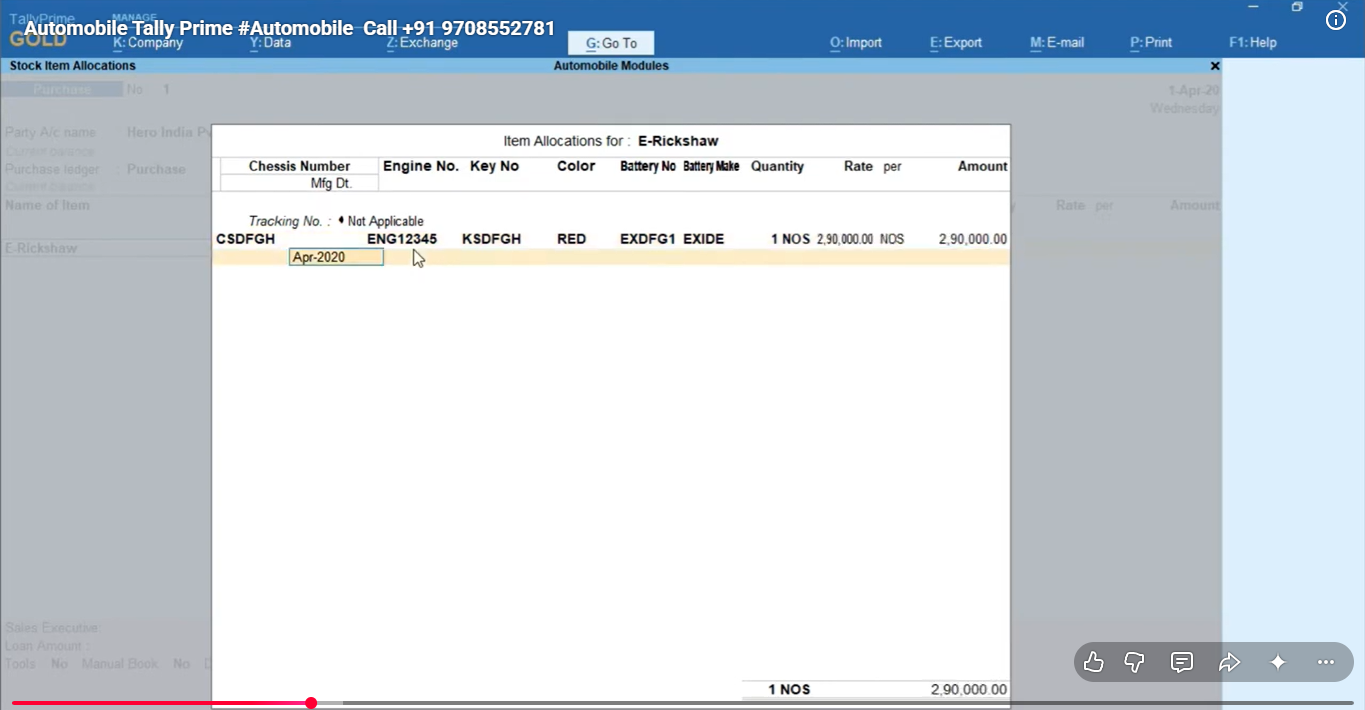The width and height of the screenshot is (1365, 710).
Task: Open the E: Export menu
Action: [956, 43]
